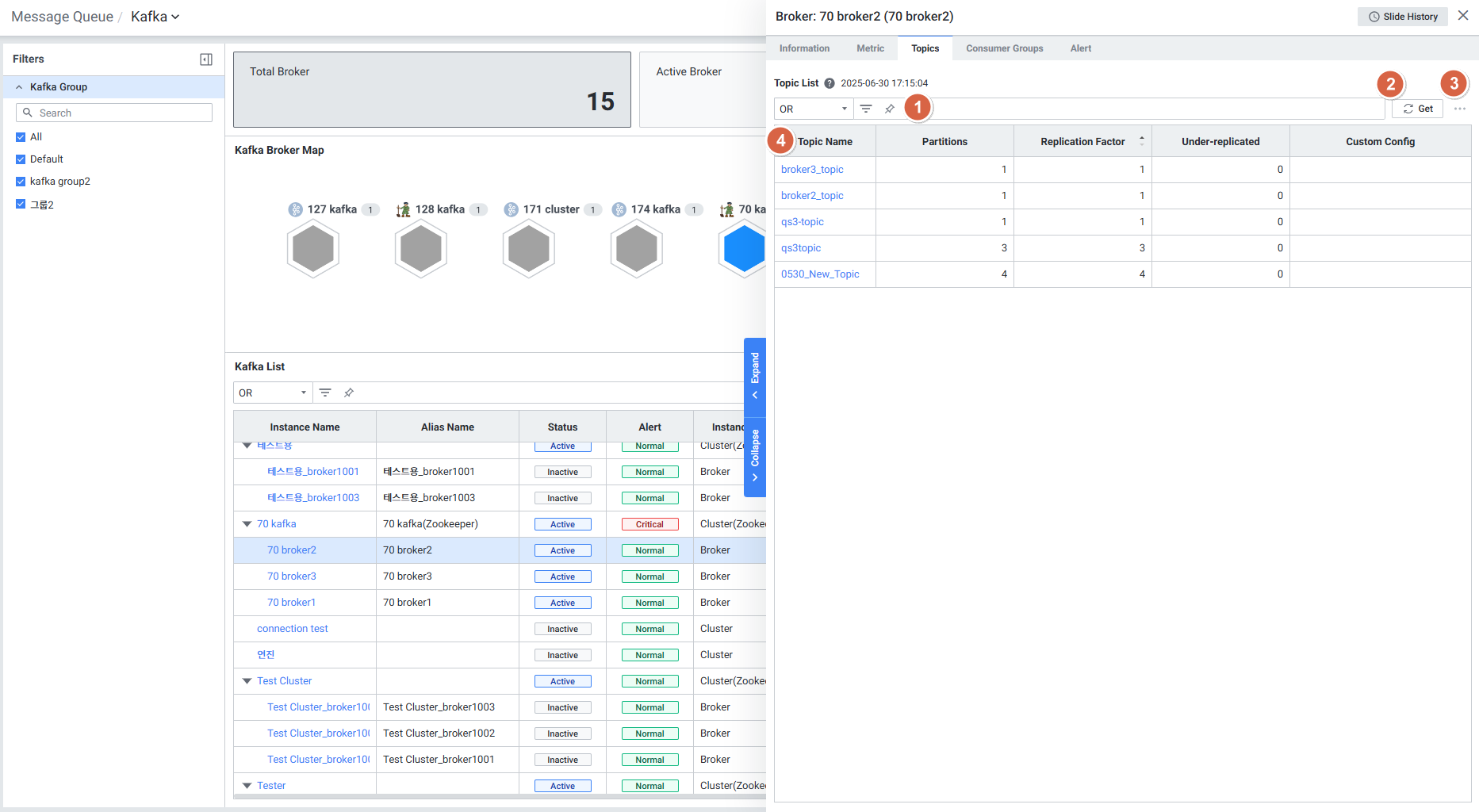Click the Topic List pin icon
This screenshot has height=812, width=1479.
(890, 109)
